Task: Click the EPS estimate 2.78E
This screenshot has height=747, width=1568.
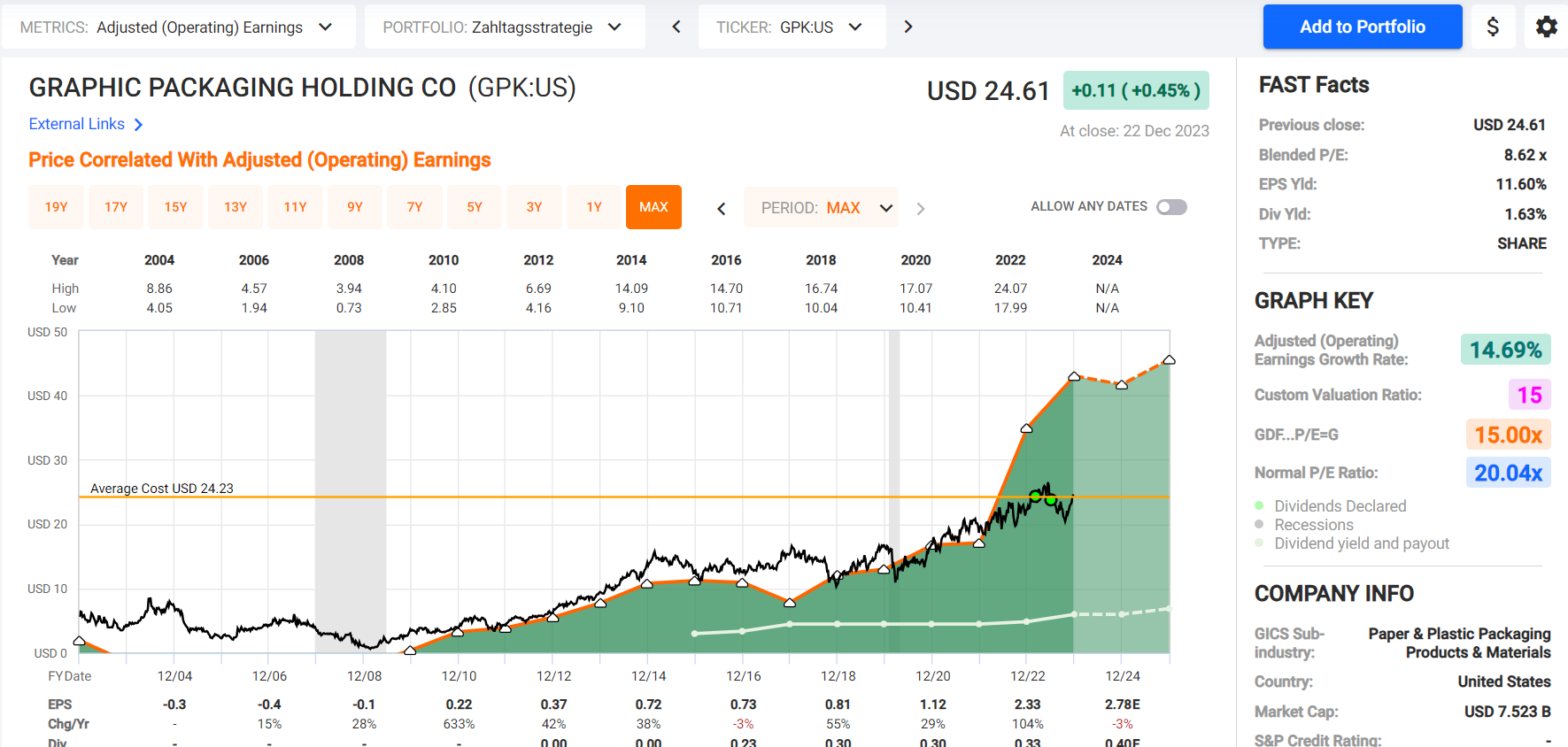Action: [1123, 705]
